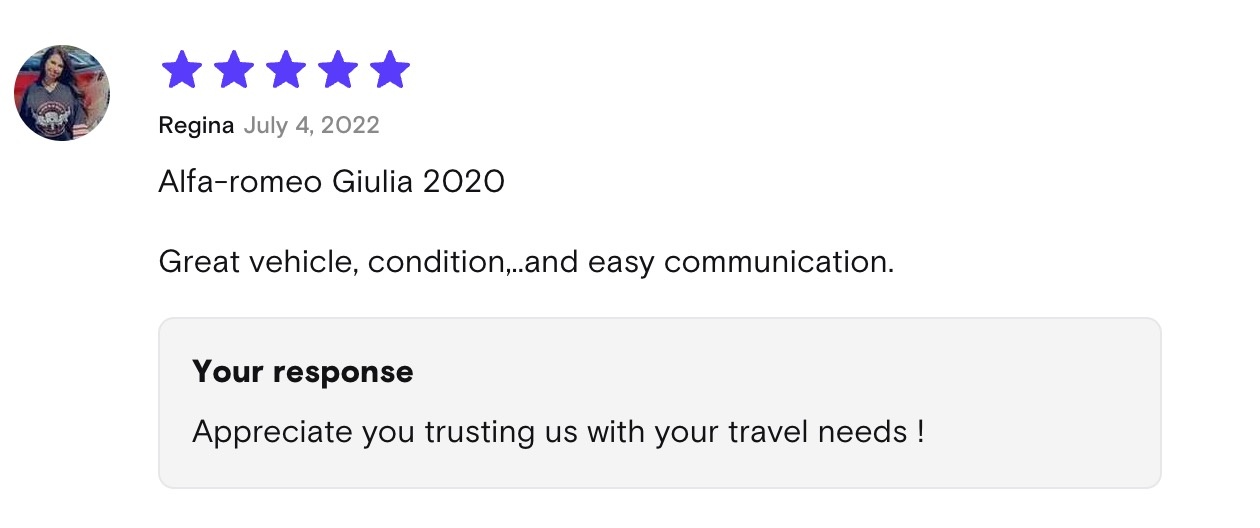Viewport: 1260px width, 528px height.
Task: Click the fourth purple rating star
Action: pyautogui.click(x=338, y=71)
